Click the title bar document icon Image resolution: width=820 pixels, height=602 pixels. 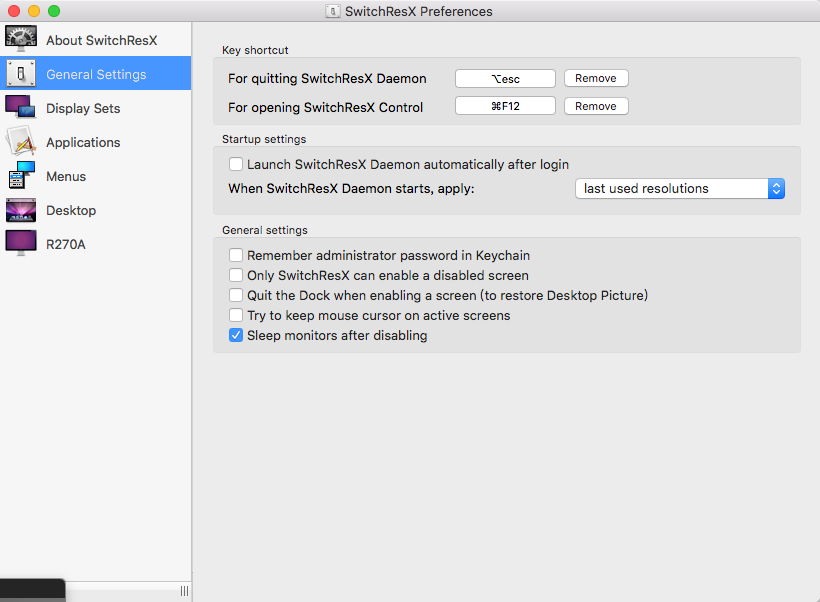coord(333,11)
